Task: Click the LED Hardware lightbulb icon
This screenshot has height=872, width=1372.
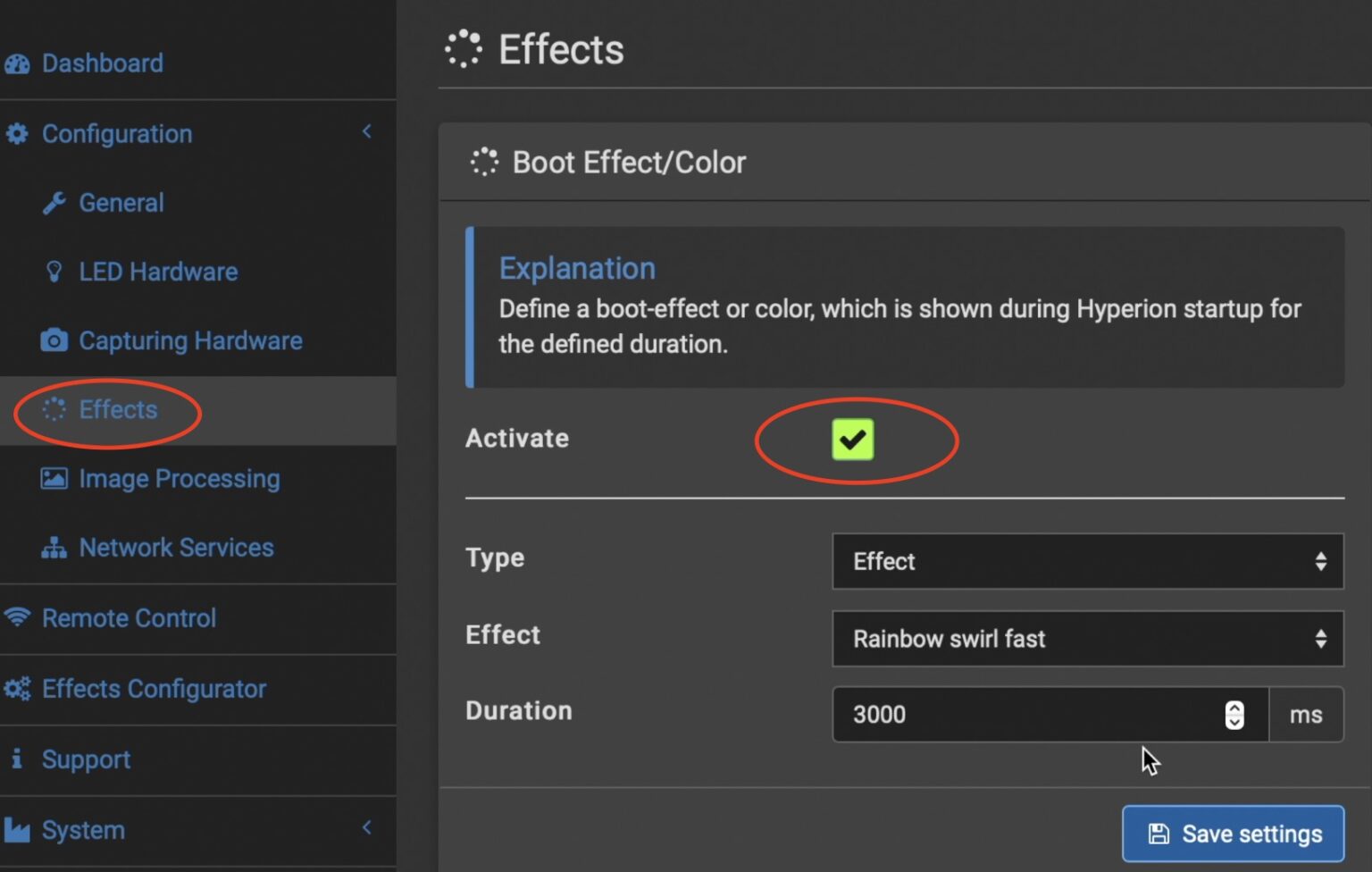Action: (54, 272)
